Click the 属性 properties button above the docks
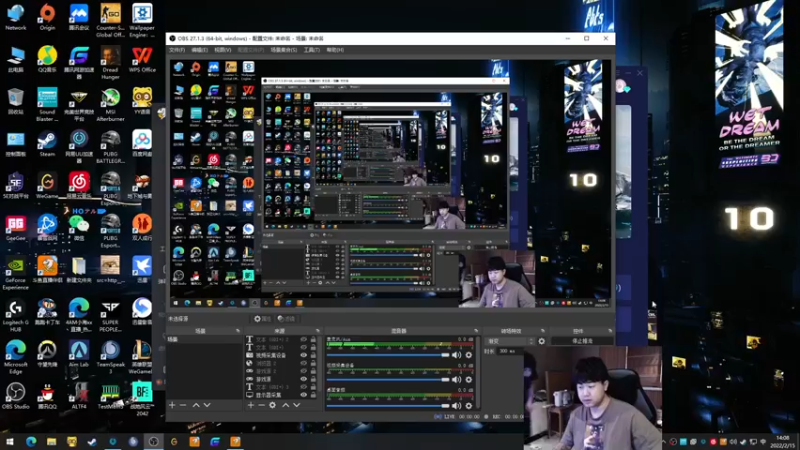The width and height of the screenshot is (800, 450). click(x=263, y=319)
